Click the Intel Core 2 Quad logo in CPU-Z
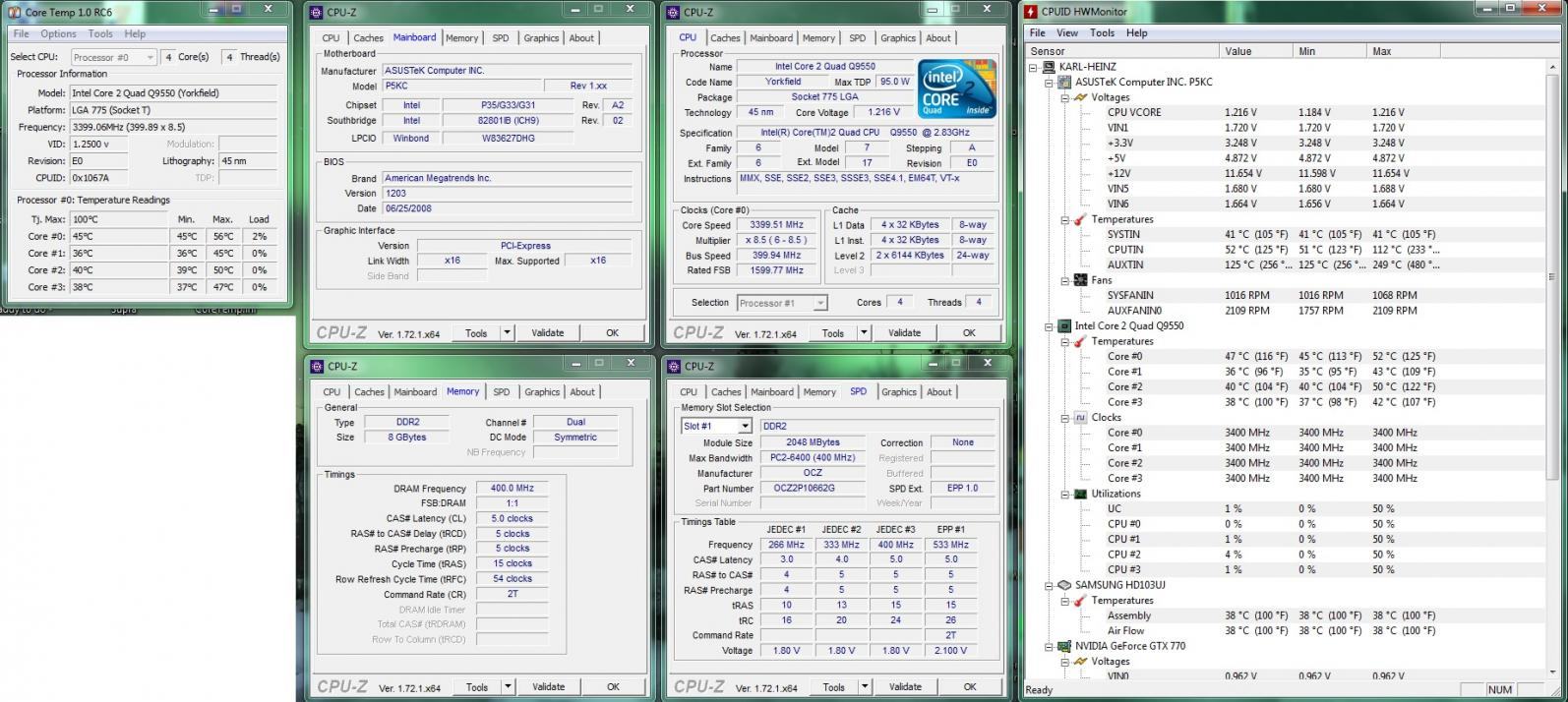Screen dimensions: 1568x702 [957, 89]
